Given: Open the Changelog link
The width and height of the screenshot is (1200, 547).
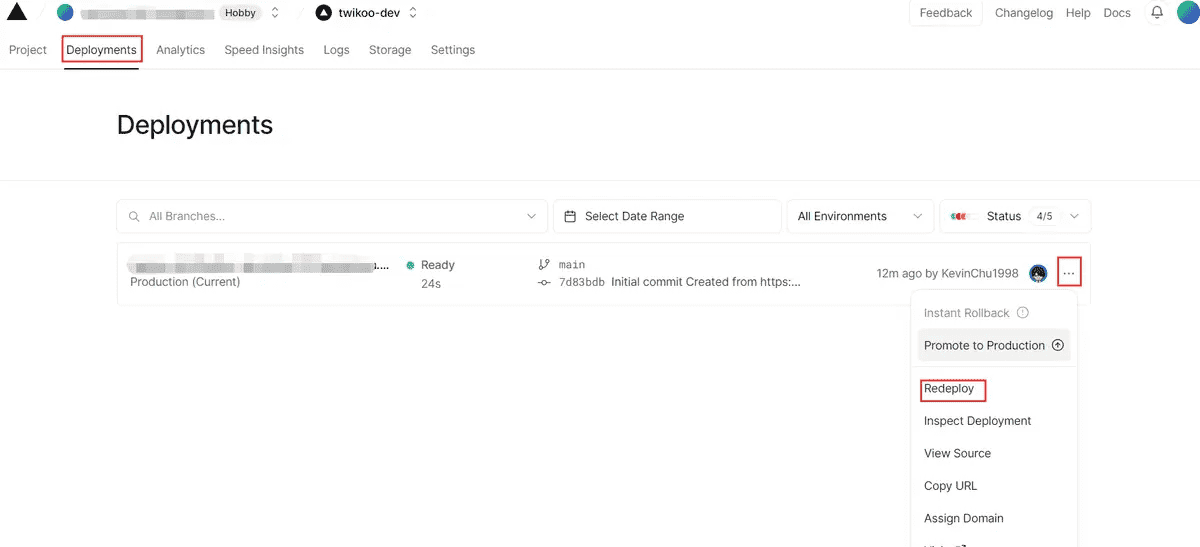Looking at the screenshot, I should 1023,13.
